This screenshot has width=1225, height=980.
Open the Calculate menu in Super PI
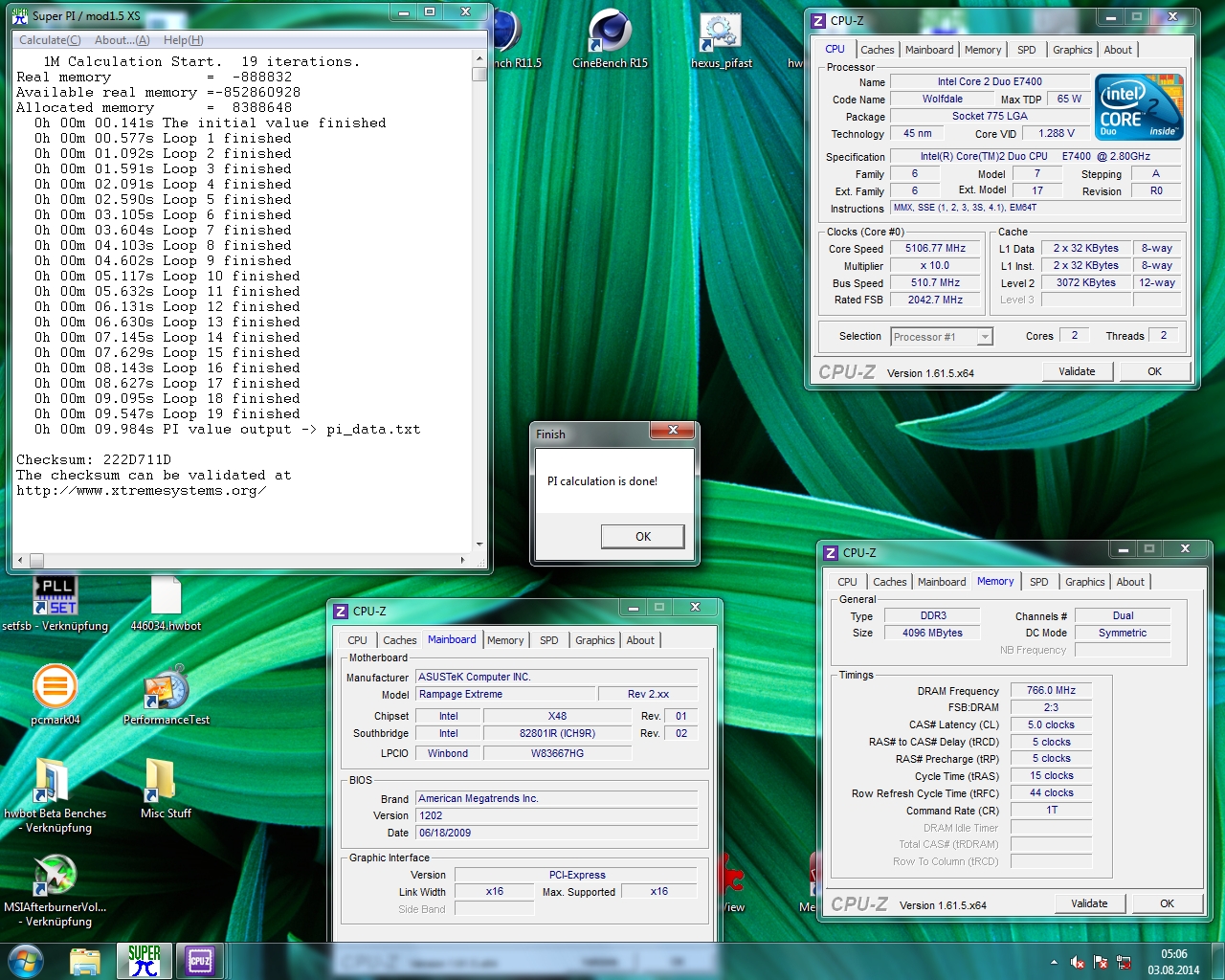coord(50,40)
